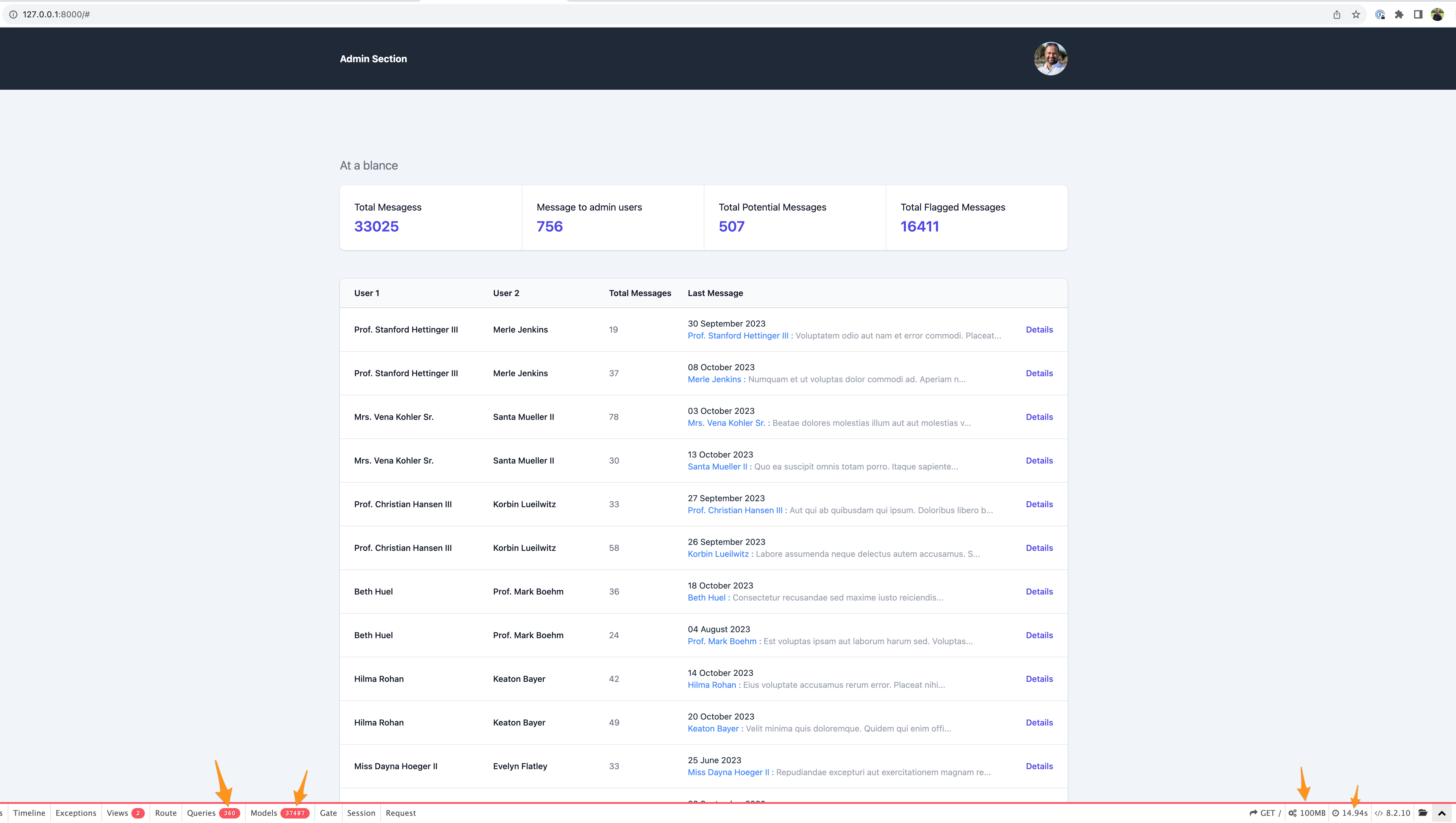
Task: Open the admin avatar user menu
Action: [1050, 58]
